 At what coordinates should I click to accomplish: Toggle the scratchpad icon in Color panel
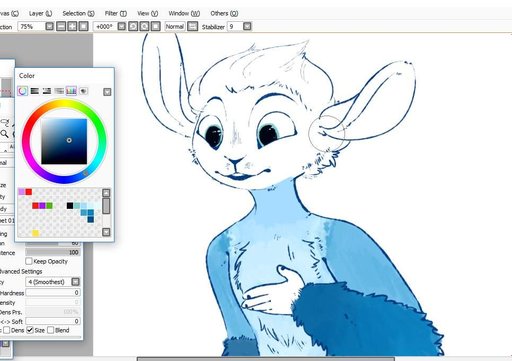(x=83, y=91)
